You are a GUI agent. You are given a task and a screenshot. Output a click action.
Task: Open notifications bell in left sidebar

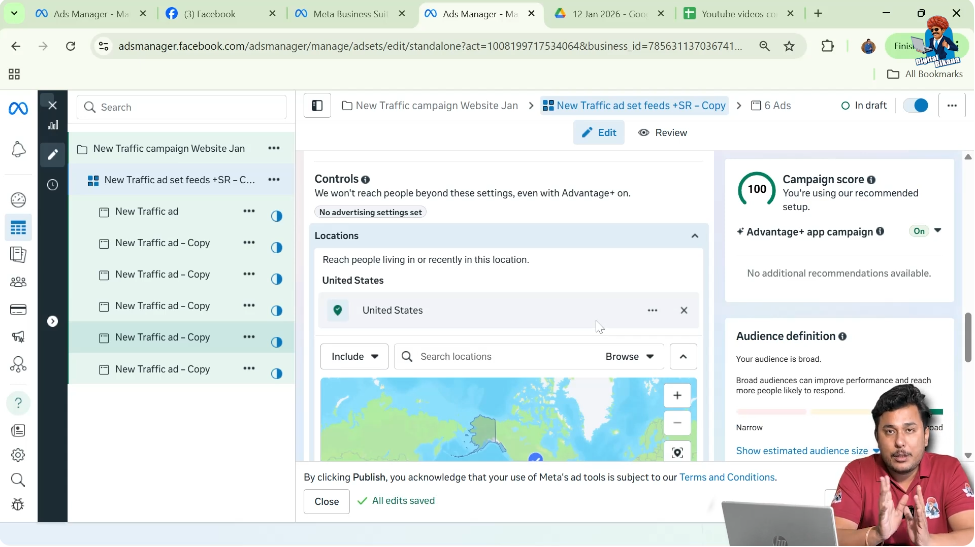point(18,150)
